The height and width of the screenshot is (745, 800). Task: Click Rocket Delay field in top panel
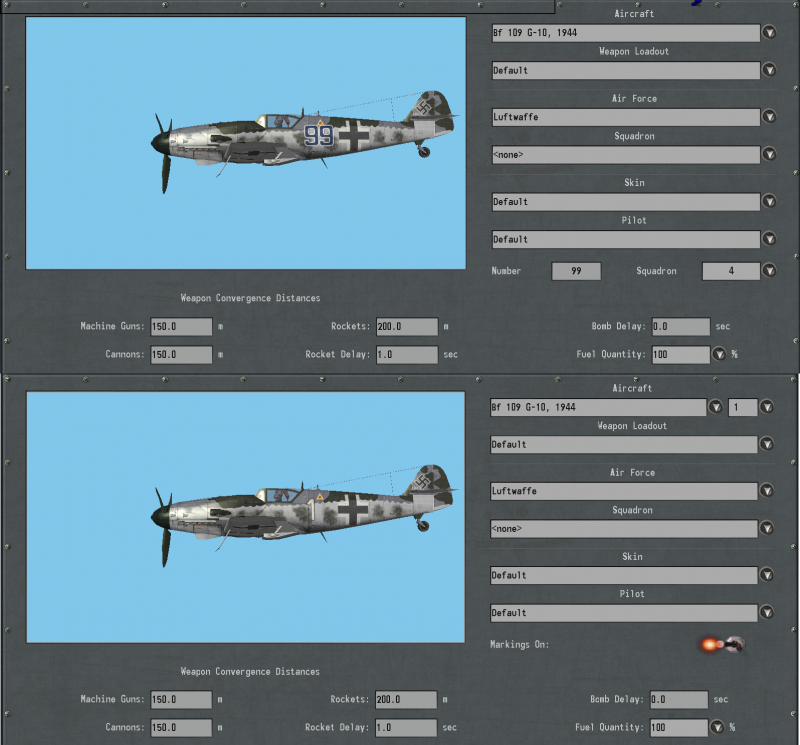407,355
